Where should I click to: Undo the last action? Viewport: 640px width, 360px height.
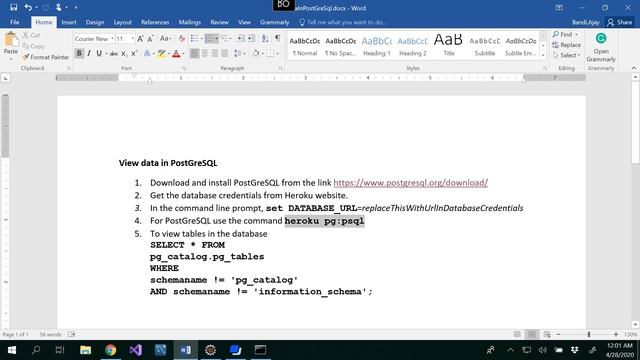[x=28, y=7]
